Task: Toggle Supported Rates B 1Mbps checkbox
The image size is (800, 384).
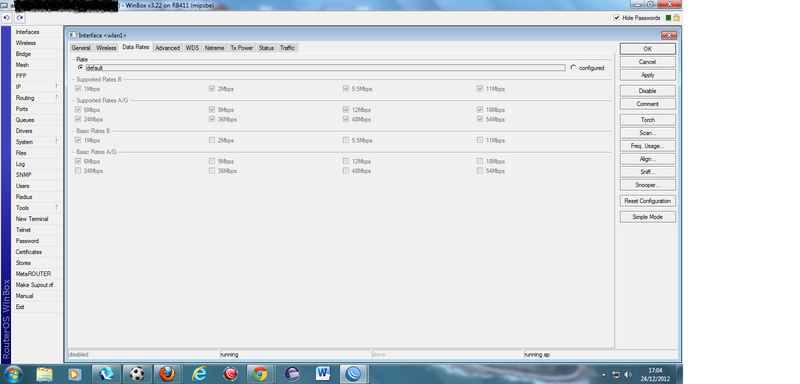Action: point(78,89)
